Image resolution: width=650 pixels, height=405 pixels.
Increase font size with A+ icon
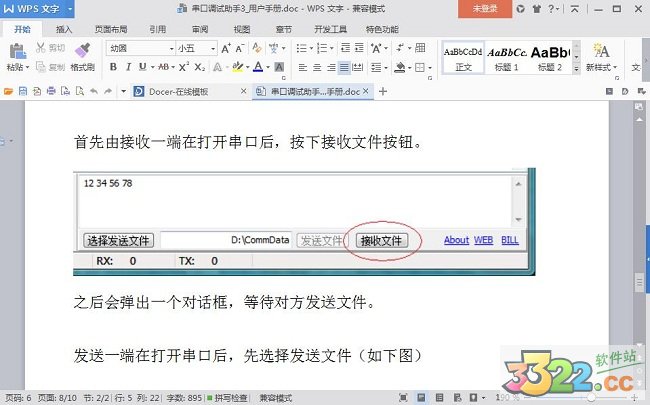coord(226,49)
